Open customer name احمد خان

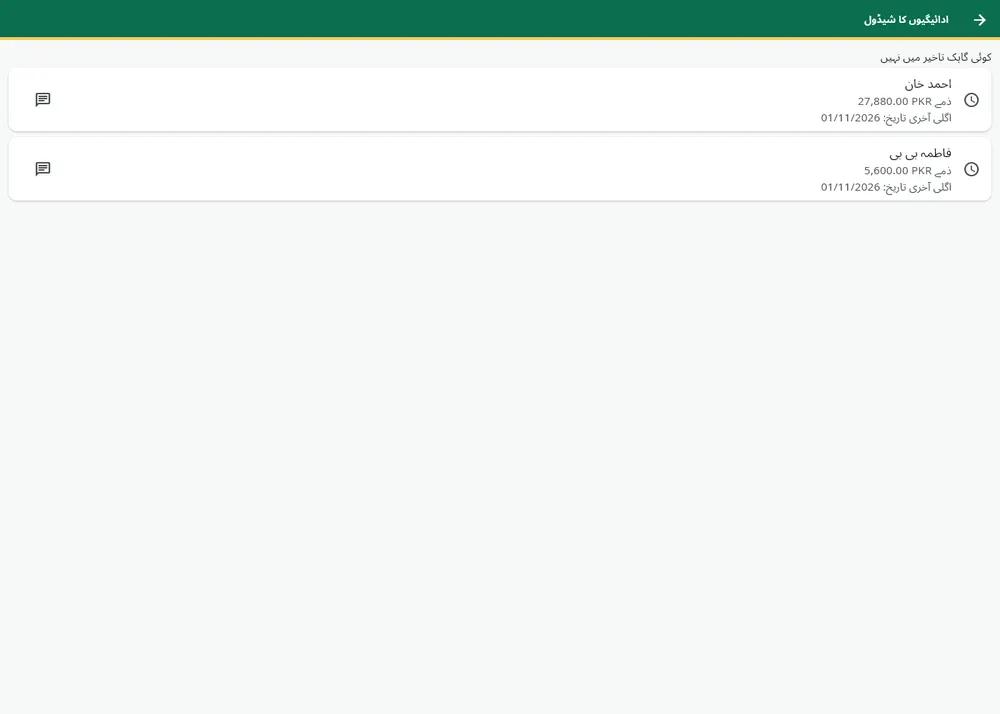(x=928, y=84)
